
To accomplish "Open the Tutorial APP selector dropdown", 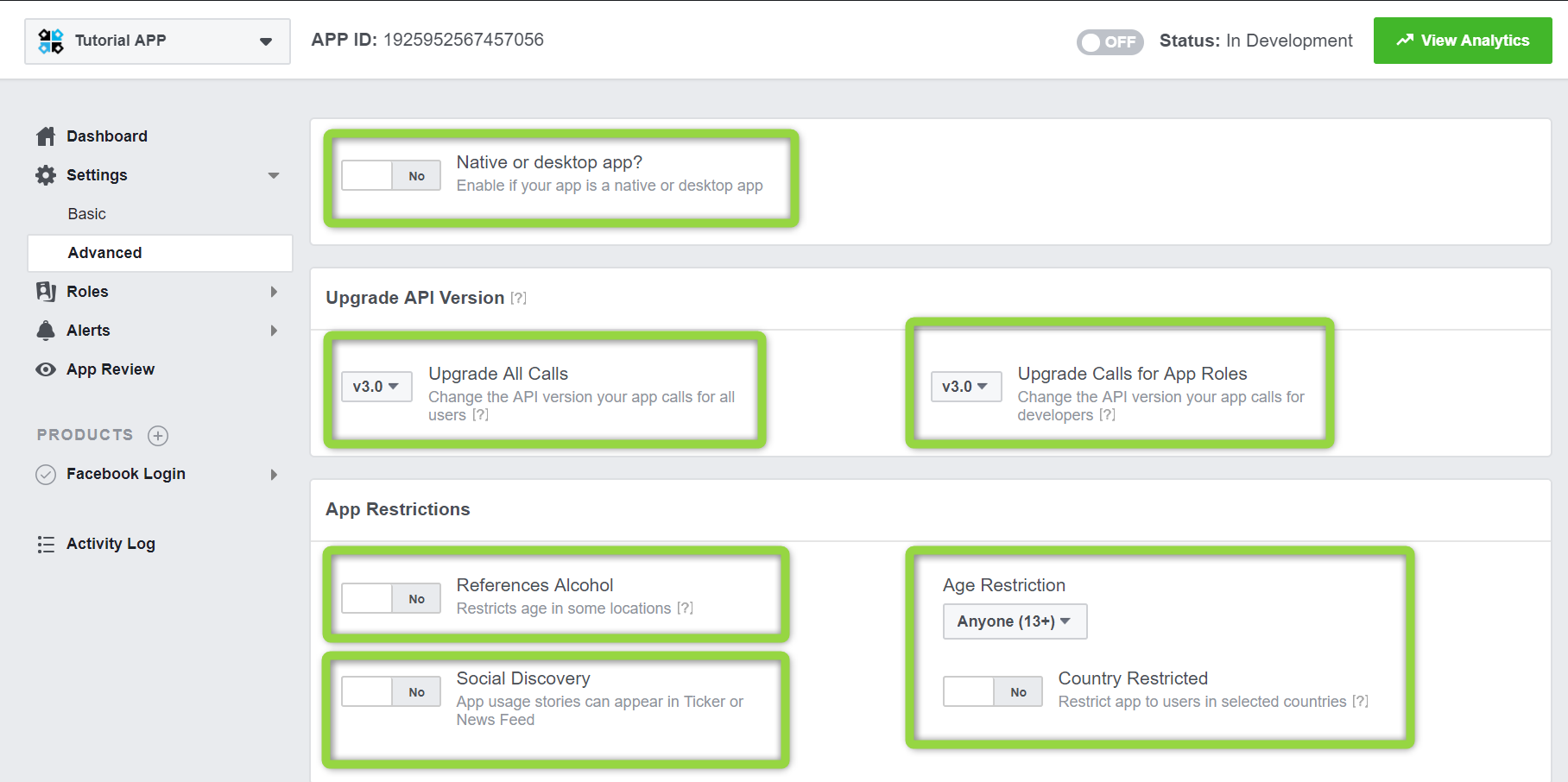I will click(157, 41).
